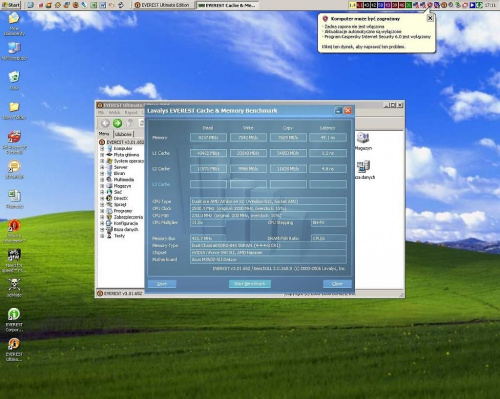Expand the Płyta główna tree node
500x399 pixels.
pyautogui.click(x=102, y=155)
